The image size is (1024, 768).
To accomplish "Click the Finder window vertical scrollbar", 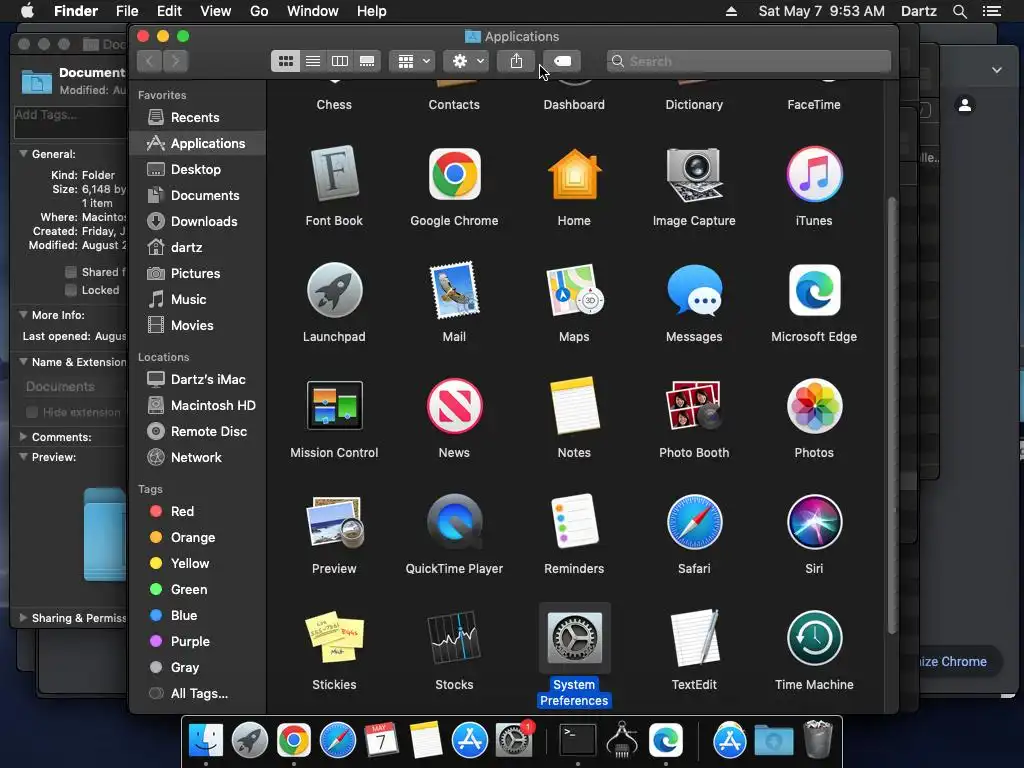I will point(891,415).
